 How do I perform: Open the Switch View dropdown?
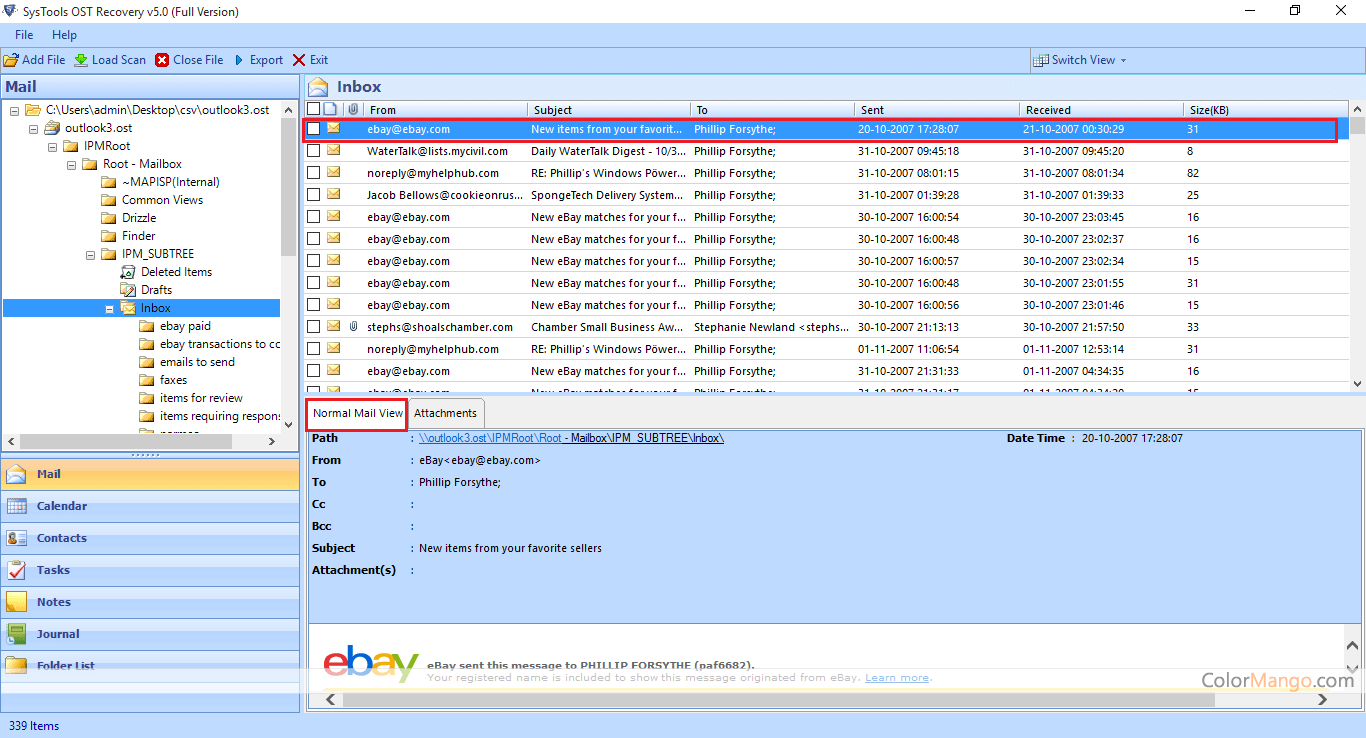coord(1081,60)
